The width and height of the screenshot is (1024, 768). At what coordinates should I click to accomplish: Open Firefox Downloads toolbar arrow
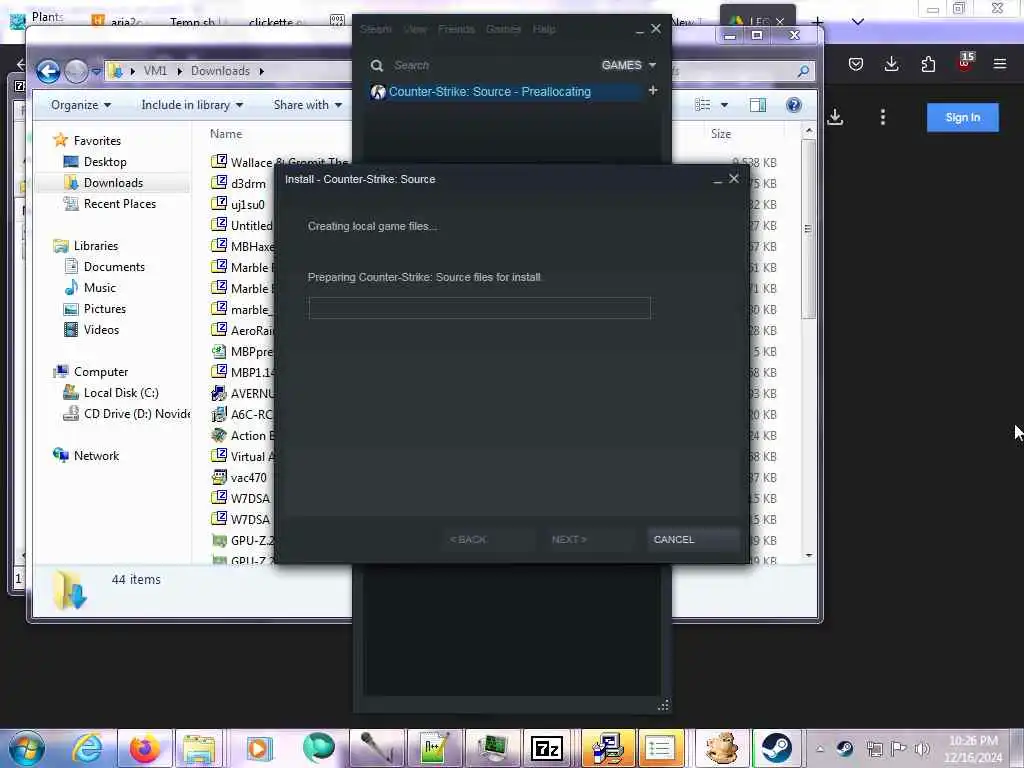891,63
